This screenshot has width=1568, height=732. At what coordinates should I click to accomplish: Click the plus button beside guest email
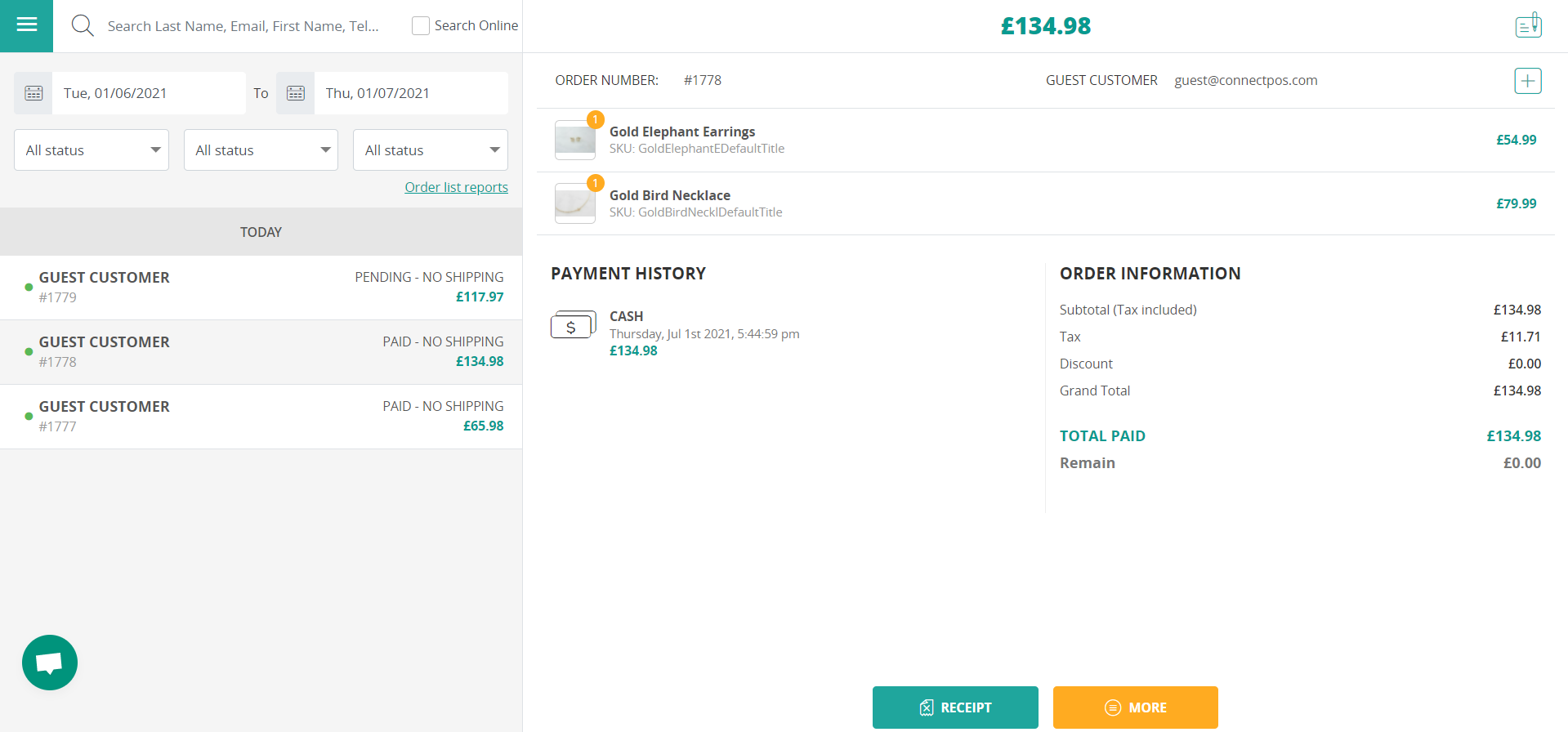click(x=1528, y=81)
